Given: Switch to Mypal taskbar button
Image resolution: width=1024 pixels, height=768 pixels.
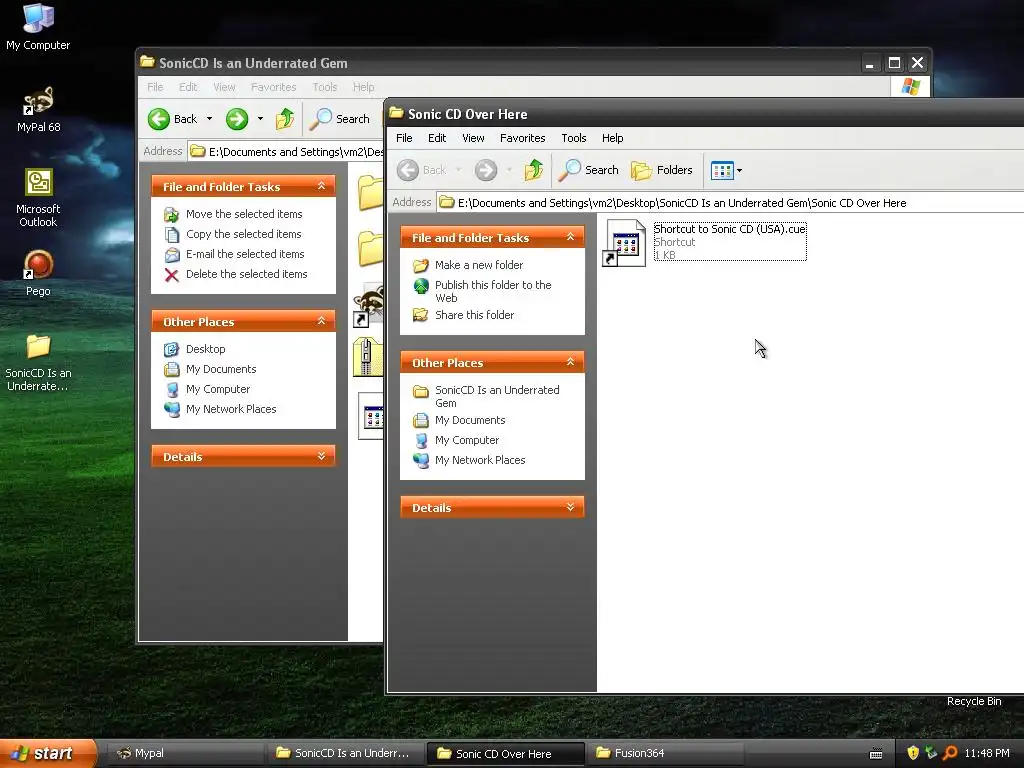Looking at the screenshot, I should 185,754.
